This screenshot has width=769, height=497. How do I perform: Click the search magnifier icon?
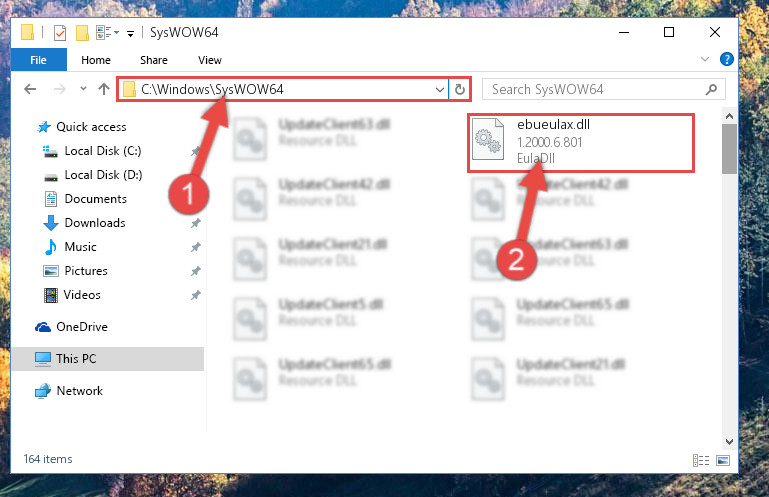coord(711,89)
